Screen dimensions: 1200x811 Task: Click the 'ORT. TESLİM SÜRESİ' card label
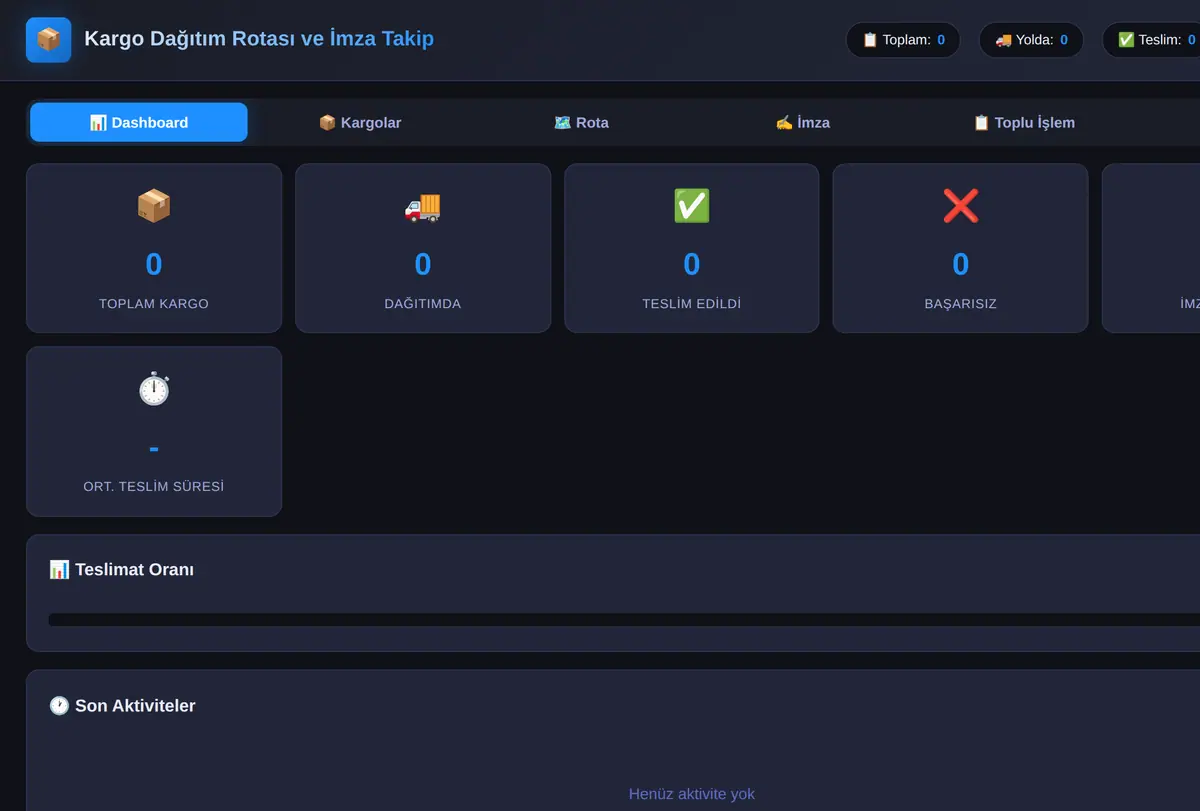[154, 487]
